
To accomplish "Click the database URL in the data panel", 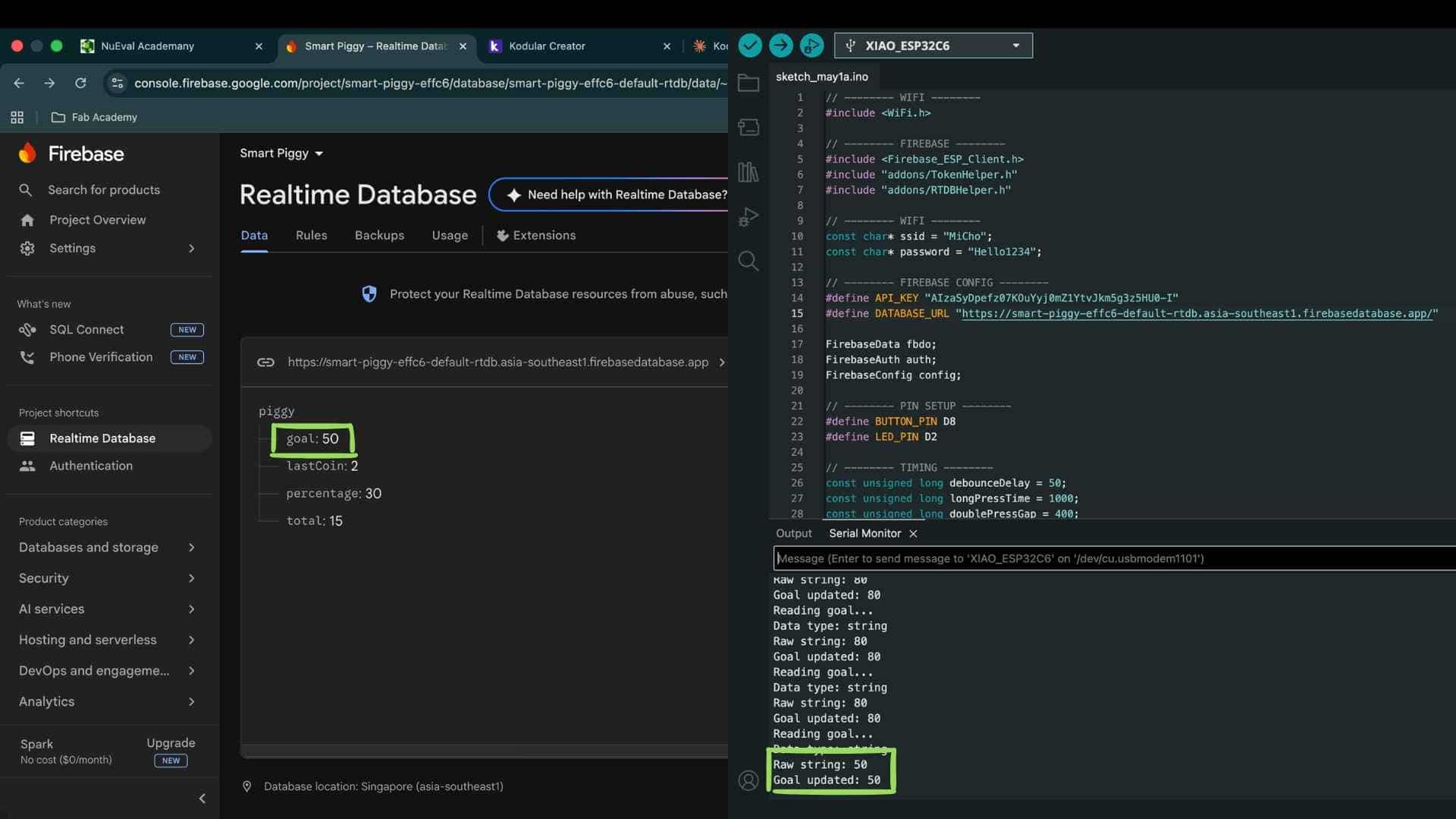I will pos(498,362).
